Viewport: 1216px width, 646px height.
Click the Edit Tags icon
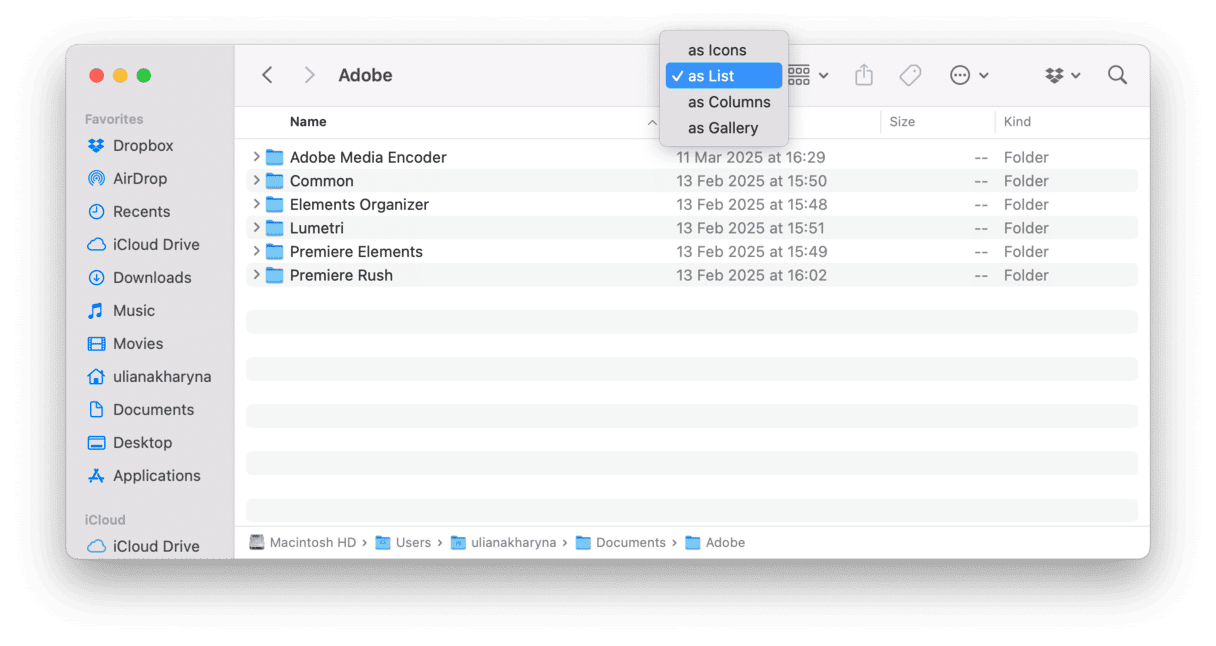pyautogui.click(x=910, y=75)
